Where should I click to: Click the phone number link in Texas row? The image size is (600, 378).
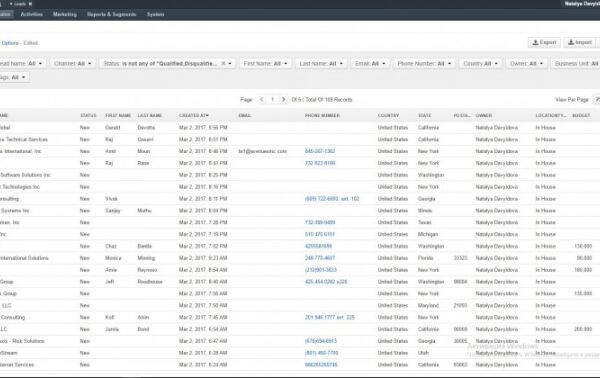pyautogui.click(x=320, y=222)
